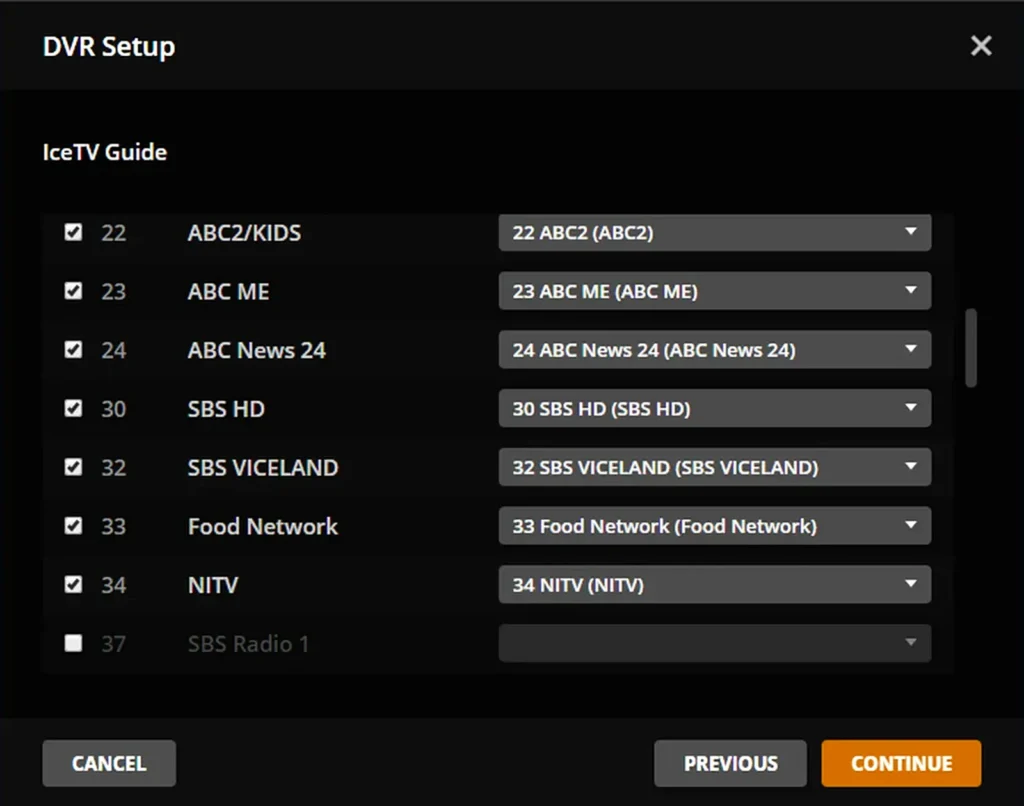Click channel number 37
The image size is (1024, 806).
[x=114, y=643]
